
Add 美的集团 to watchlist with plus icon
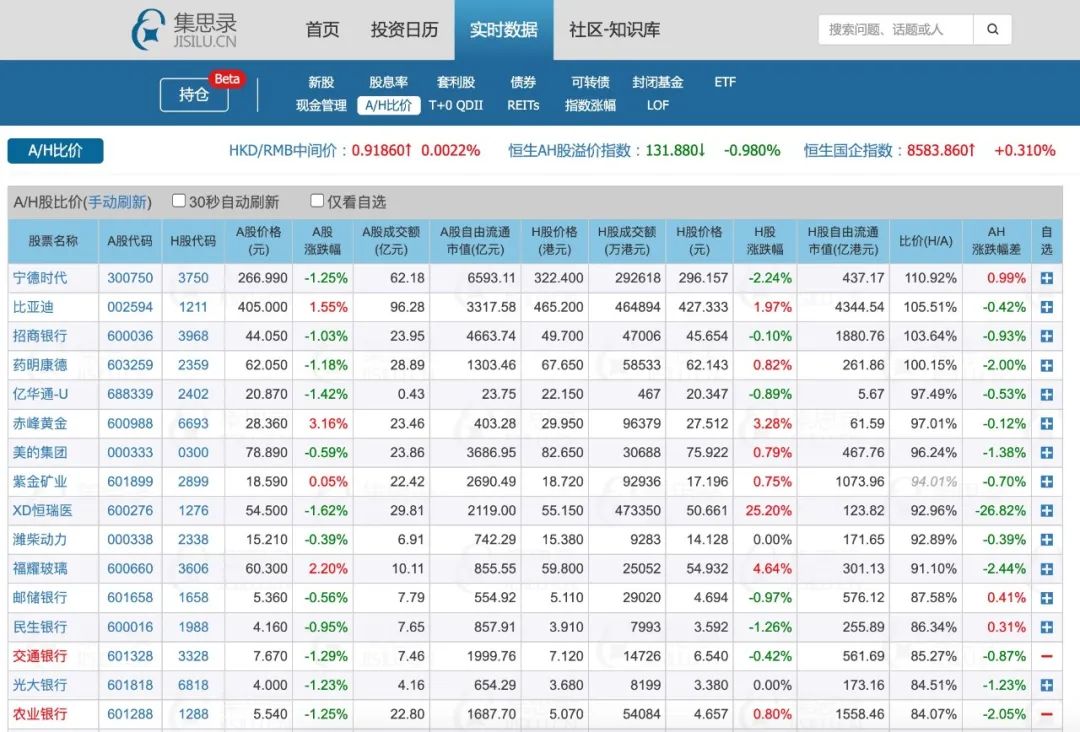coord(1046,452)
